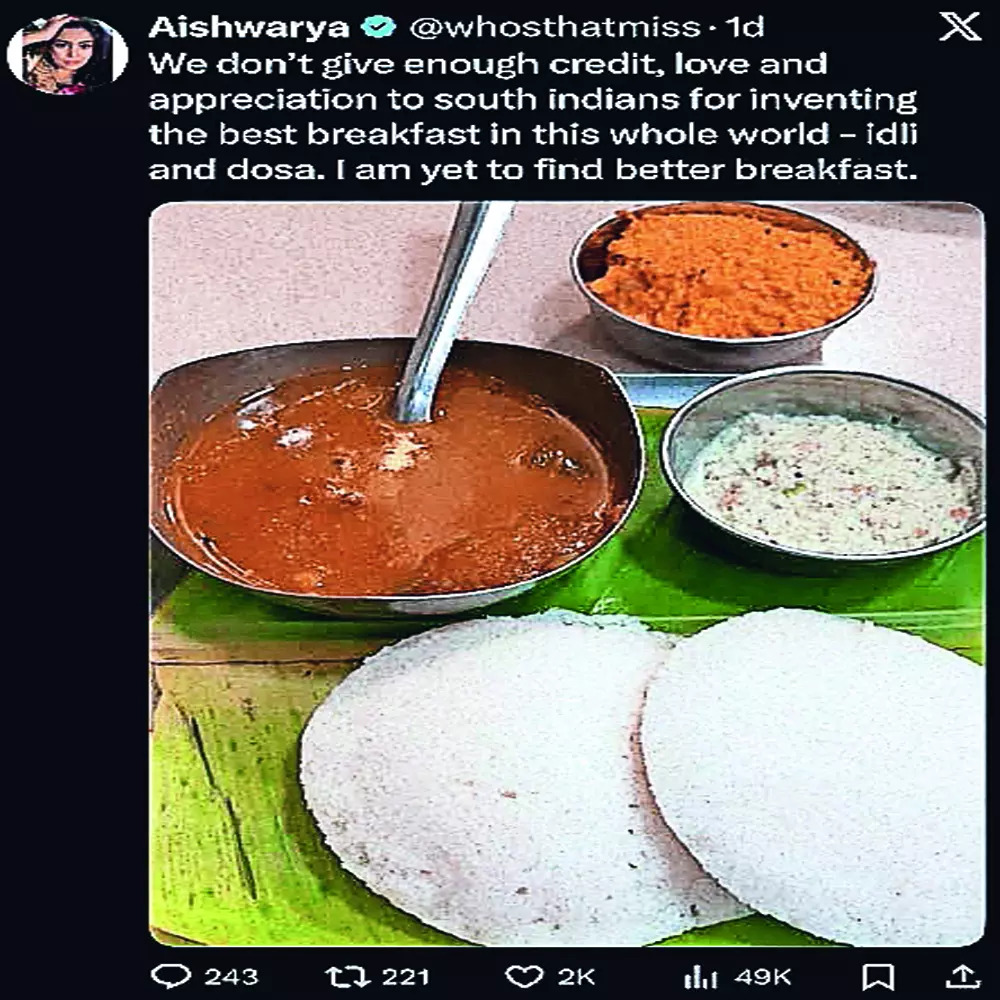The image size is (1000, 1000).
Task: Open Aishwarya's profile picture avatar
Action: (x=67, y=54)
